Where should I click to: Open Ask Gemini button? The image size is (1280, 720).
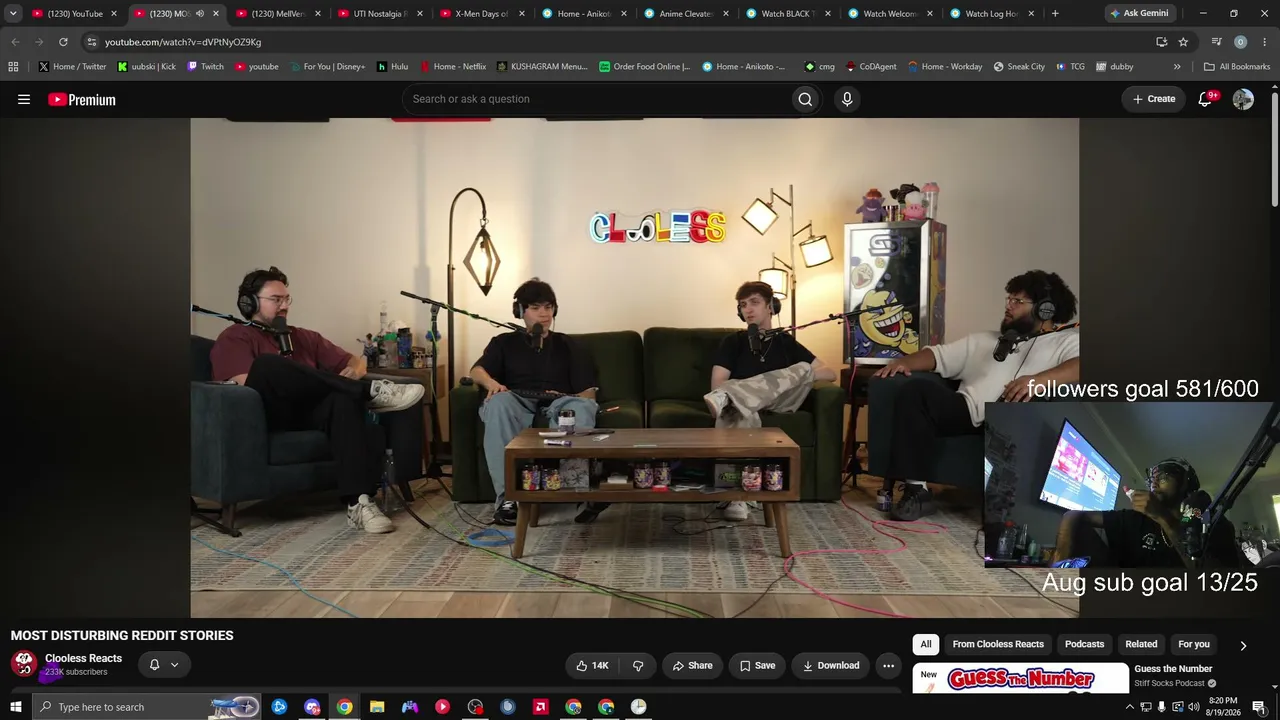(1139, 13)
